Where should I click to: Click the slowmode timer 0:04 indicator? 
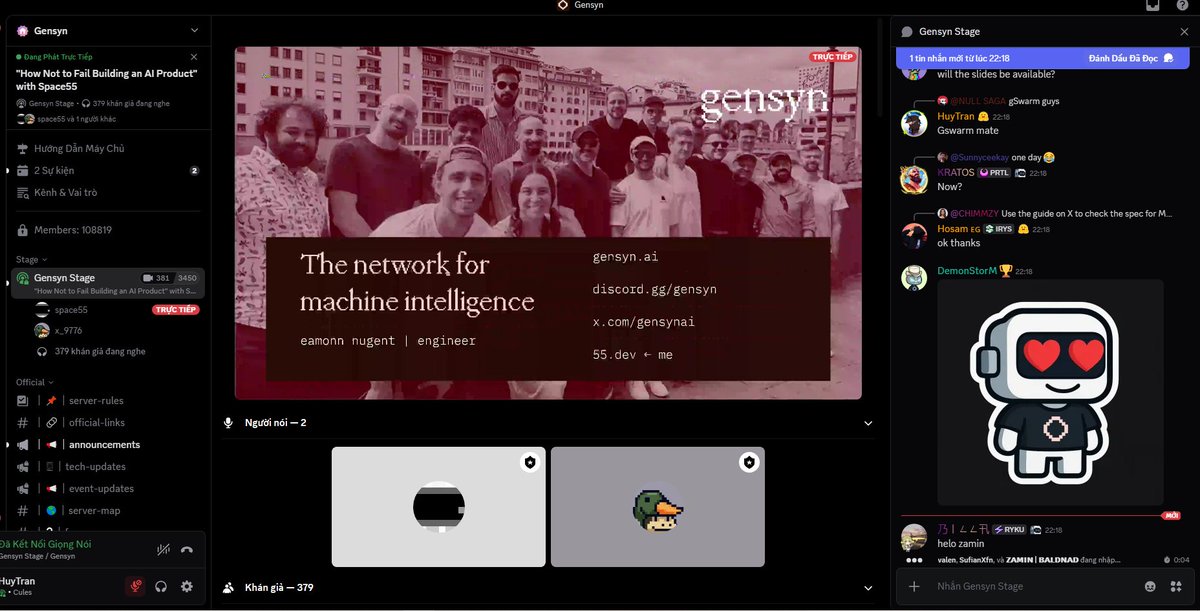1176,560
